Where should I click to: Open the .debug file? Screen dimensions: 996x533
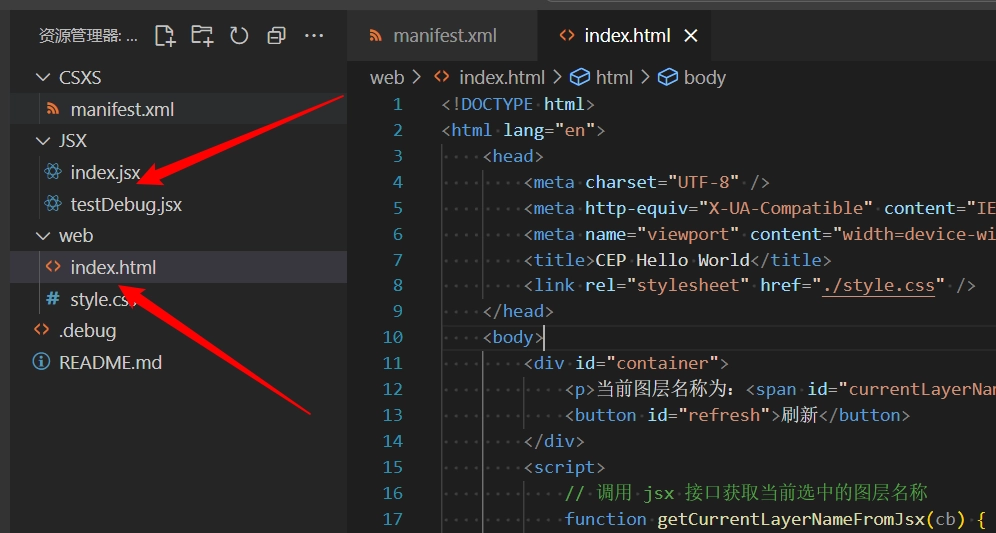87,330
